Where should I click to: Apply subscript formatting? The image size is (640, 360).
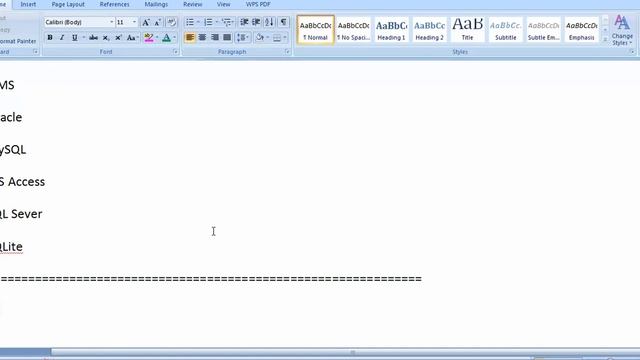106,38
